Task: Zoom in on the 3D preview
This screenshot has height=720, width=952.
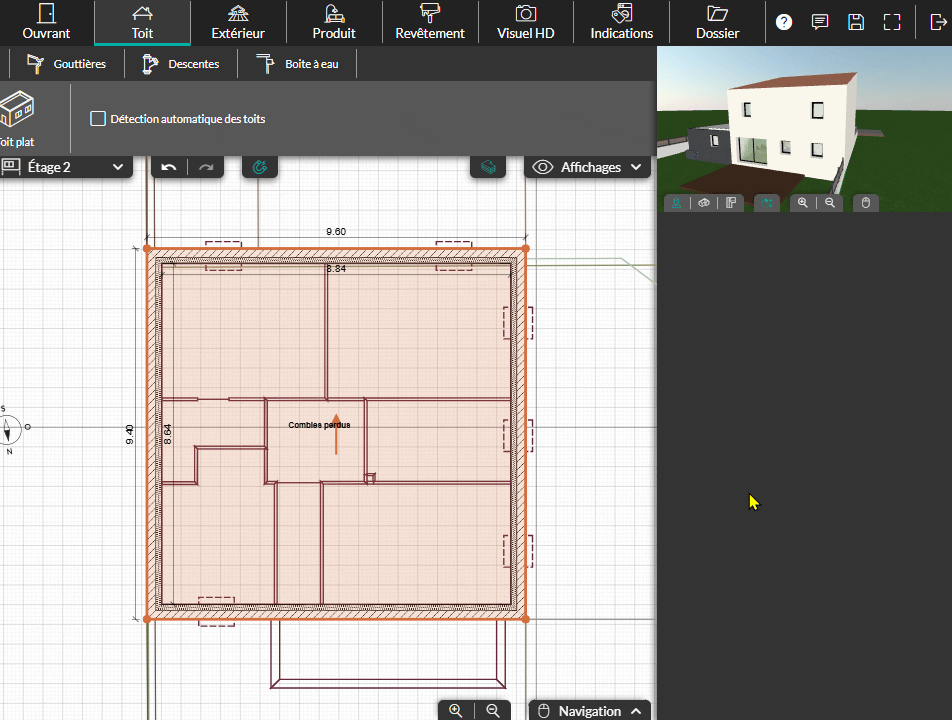Action: tap(803, 203)
